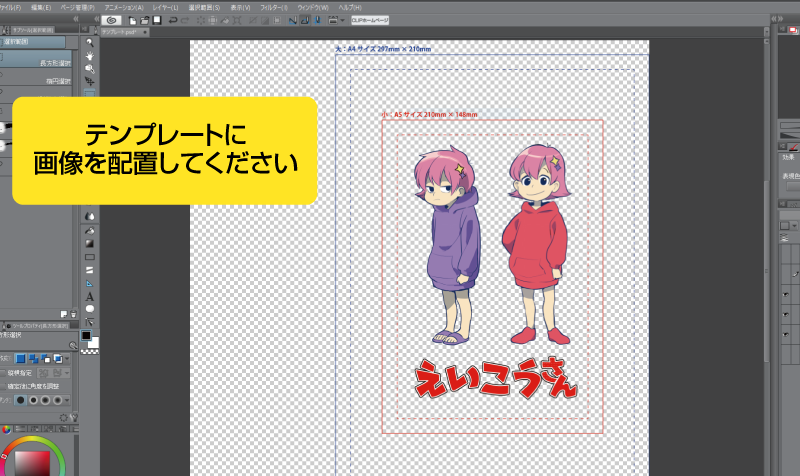Redo the action with the redo arrow
This screenshot has width=800, height=476.
click(x=185, y=20)
